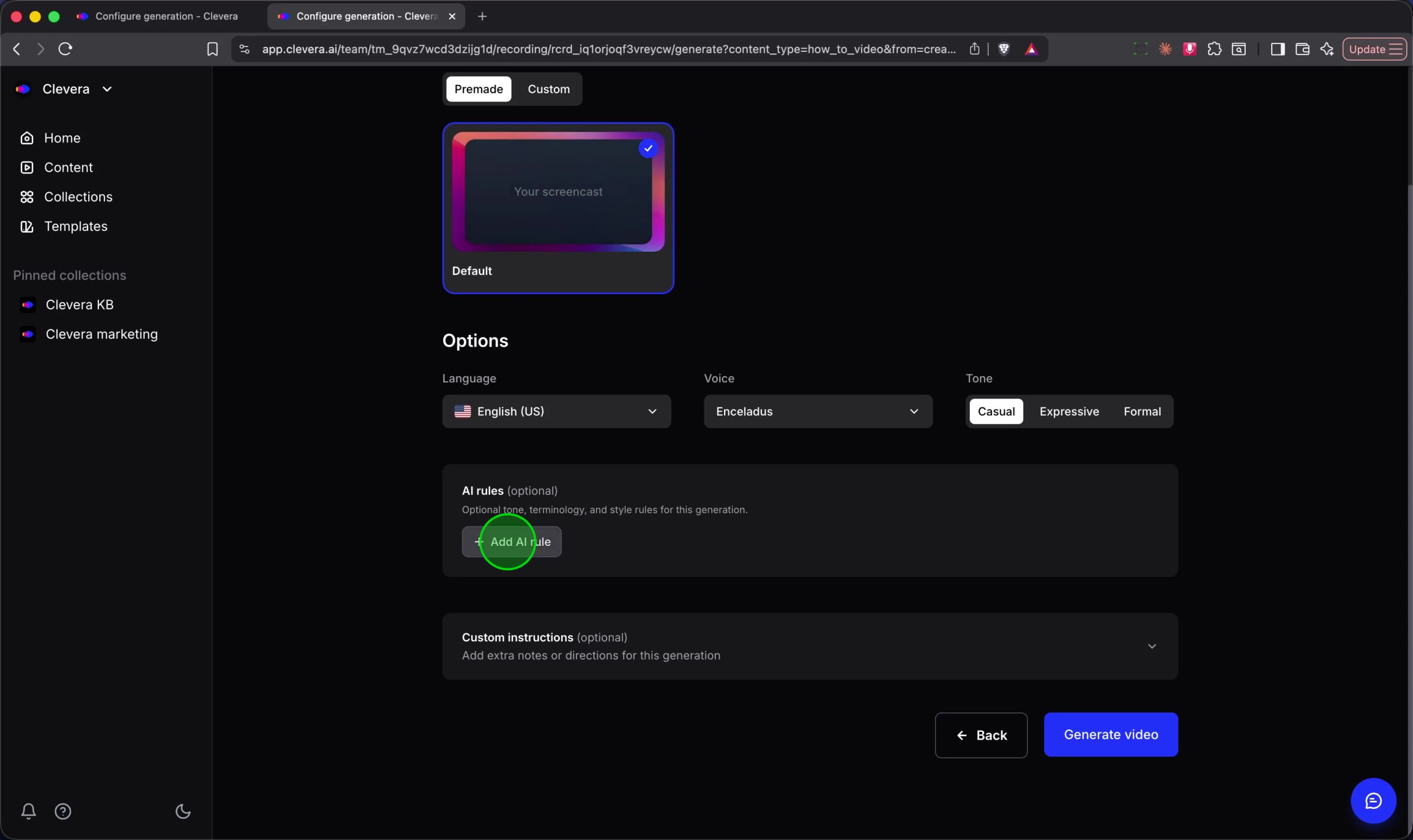This screenshot has width=1413, height=840.
Task: Open the Clevera workspace switcher
Action: pos(65,89)
